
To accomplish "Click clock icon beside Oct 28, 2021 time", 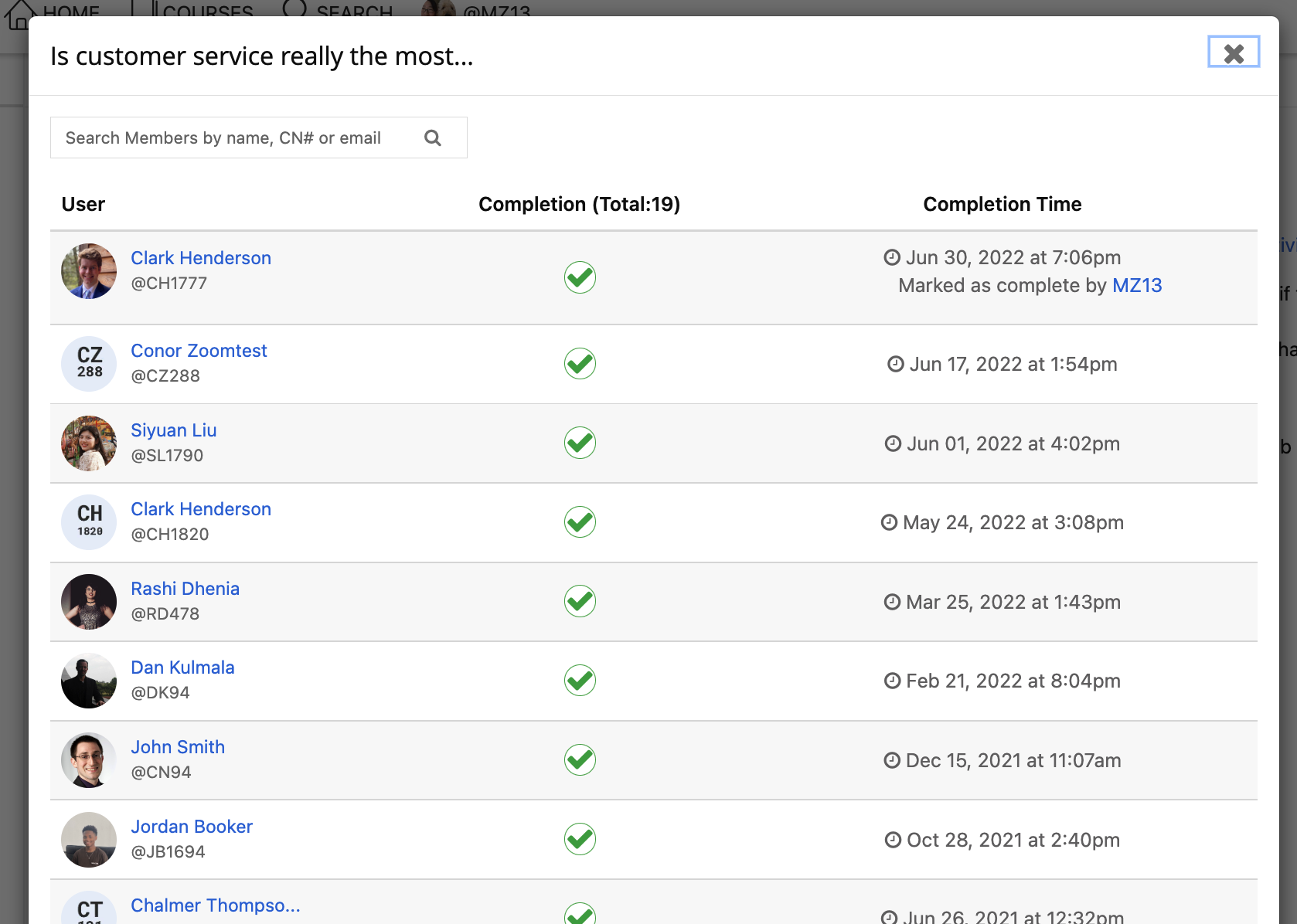I will [893, 840].
